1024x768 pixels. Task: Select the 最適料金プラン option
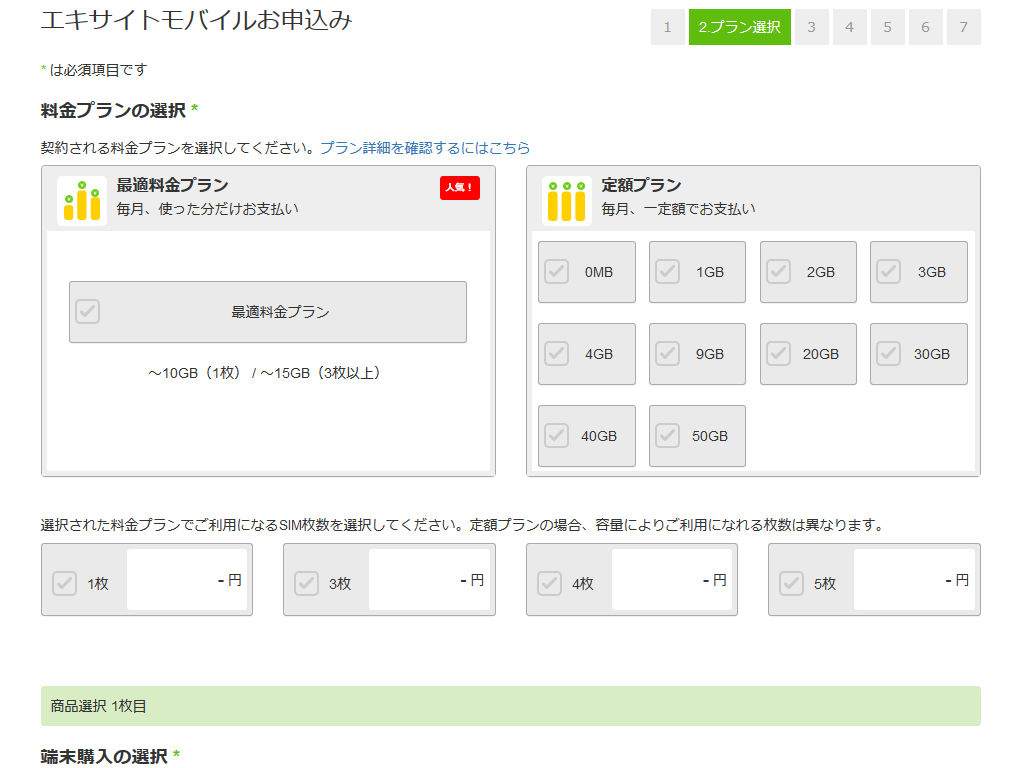tap(268, 312)
